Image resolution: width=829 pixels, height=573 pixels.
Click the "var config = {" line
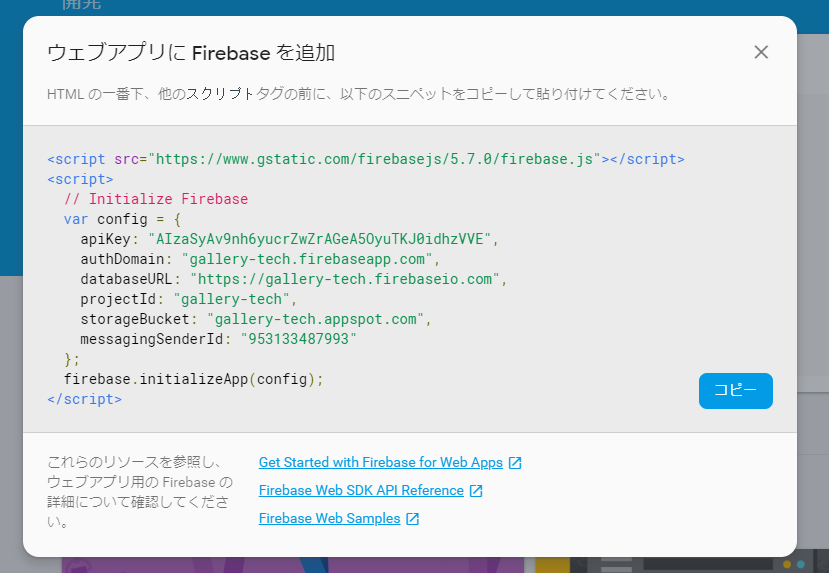coord(123,219)
